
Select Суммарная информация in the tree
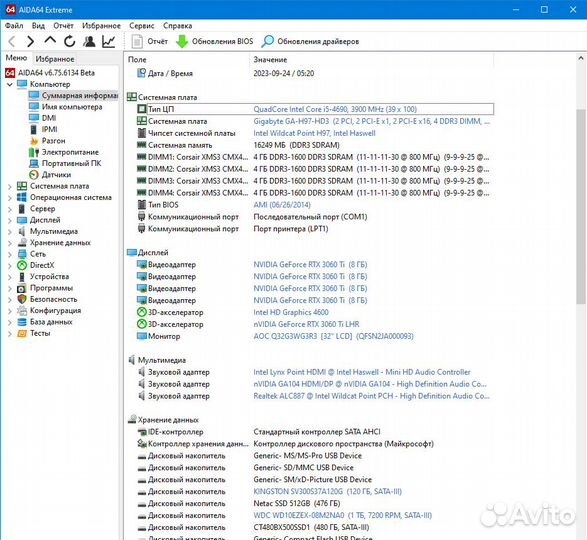coord(80,95)
